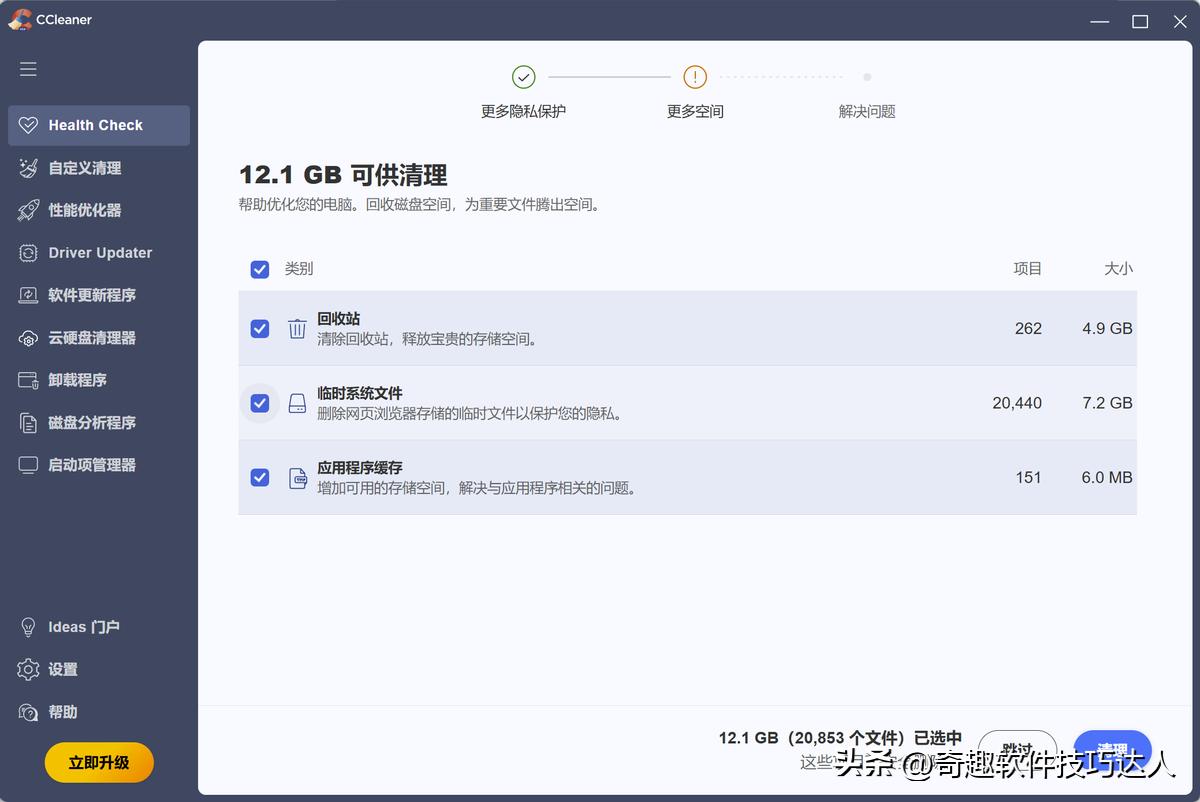
Task: Click the Driver Updater sidebar icon
Action: [x=27, y=252]
